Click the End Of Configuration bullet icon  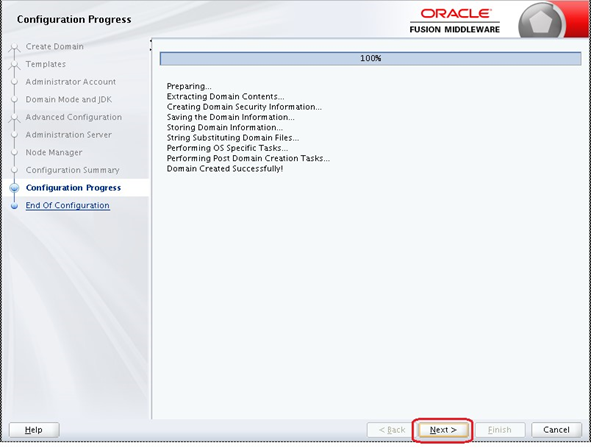pos(14,206)
